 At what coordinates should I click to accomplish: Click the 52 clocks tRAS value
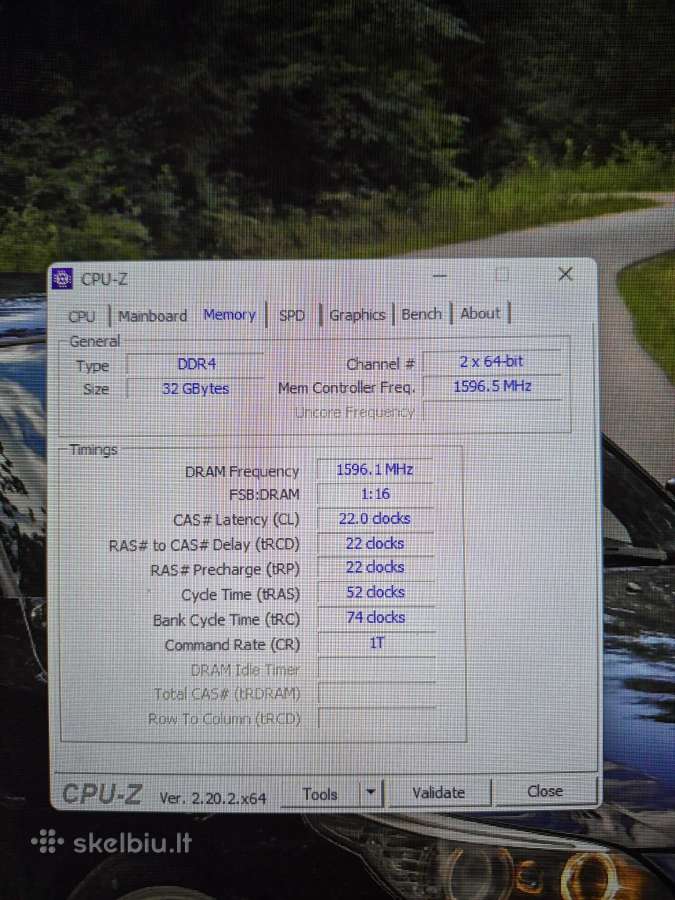pos(375,592)
